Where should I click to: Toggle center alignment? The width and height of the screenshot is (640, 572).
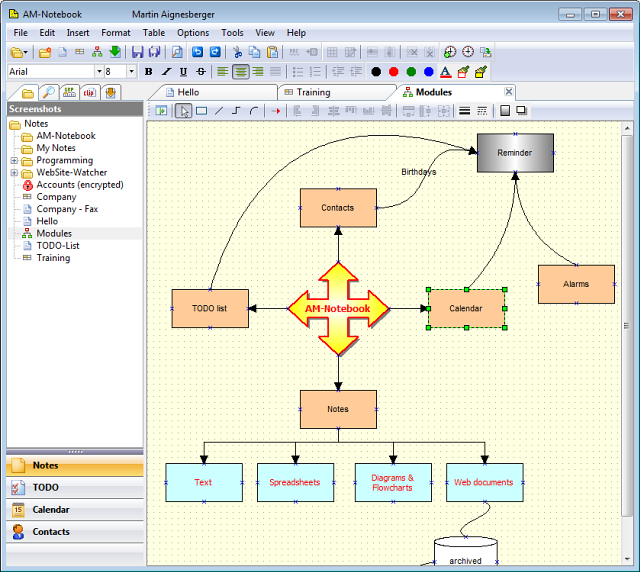point(241,72)
